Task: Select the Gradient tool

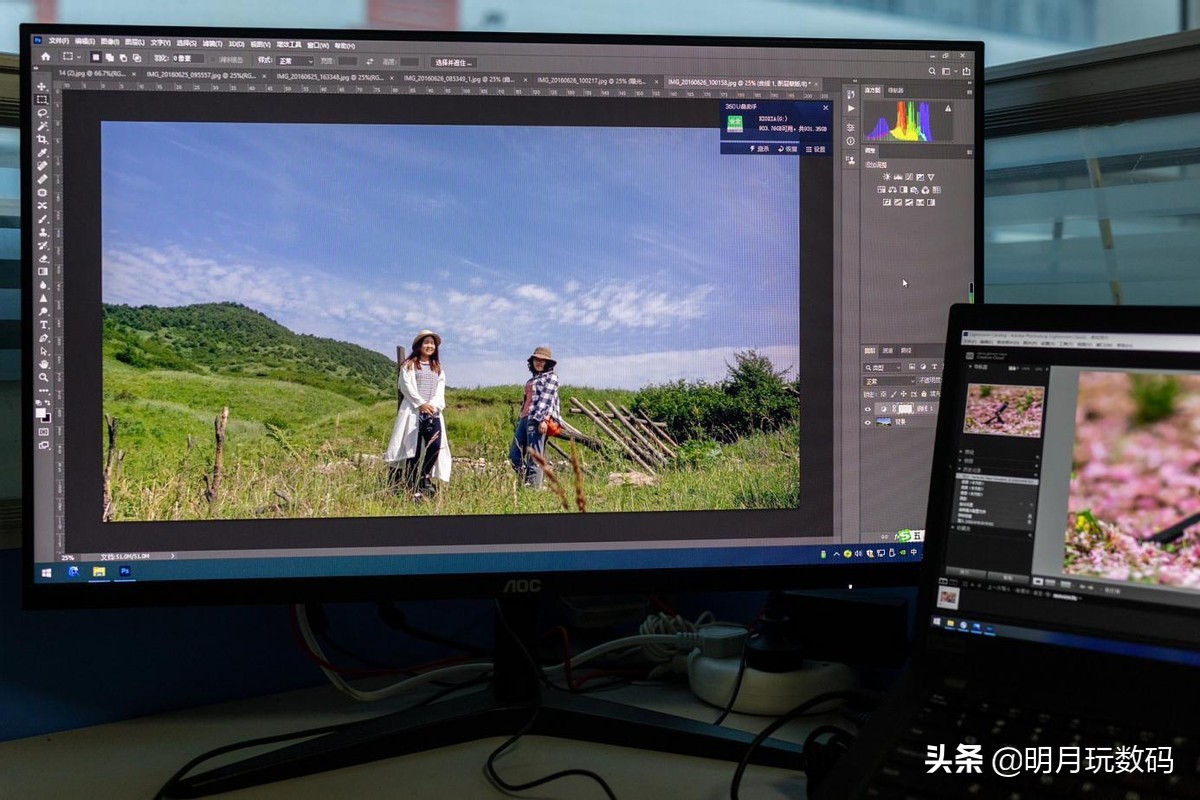Action: tap(44, 271)
